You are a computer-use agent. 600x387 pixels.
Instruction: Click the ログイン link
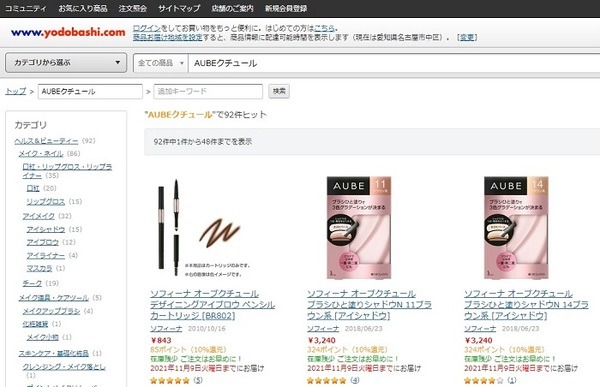pyautogui.click(x=147, y=28)
